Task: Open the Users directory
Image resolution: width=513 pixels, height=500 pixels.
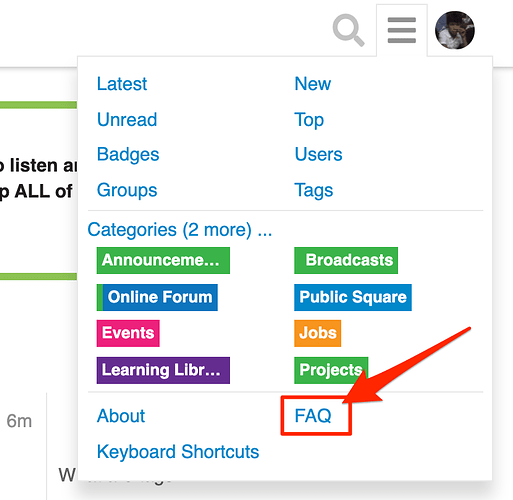Action: tap(318, 154)
